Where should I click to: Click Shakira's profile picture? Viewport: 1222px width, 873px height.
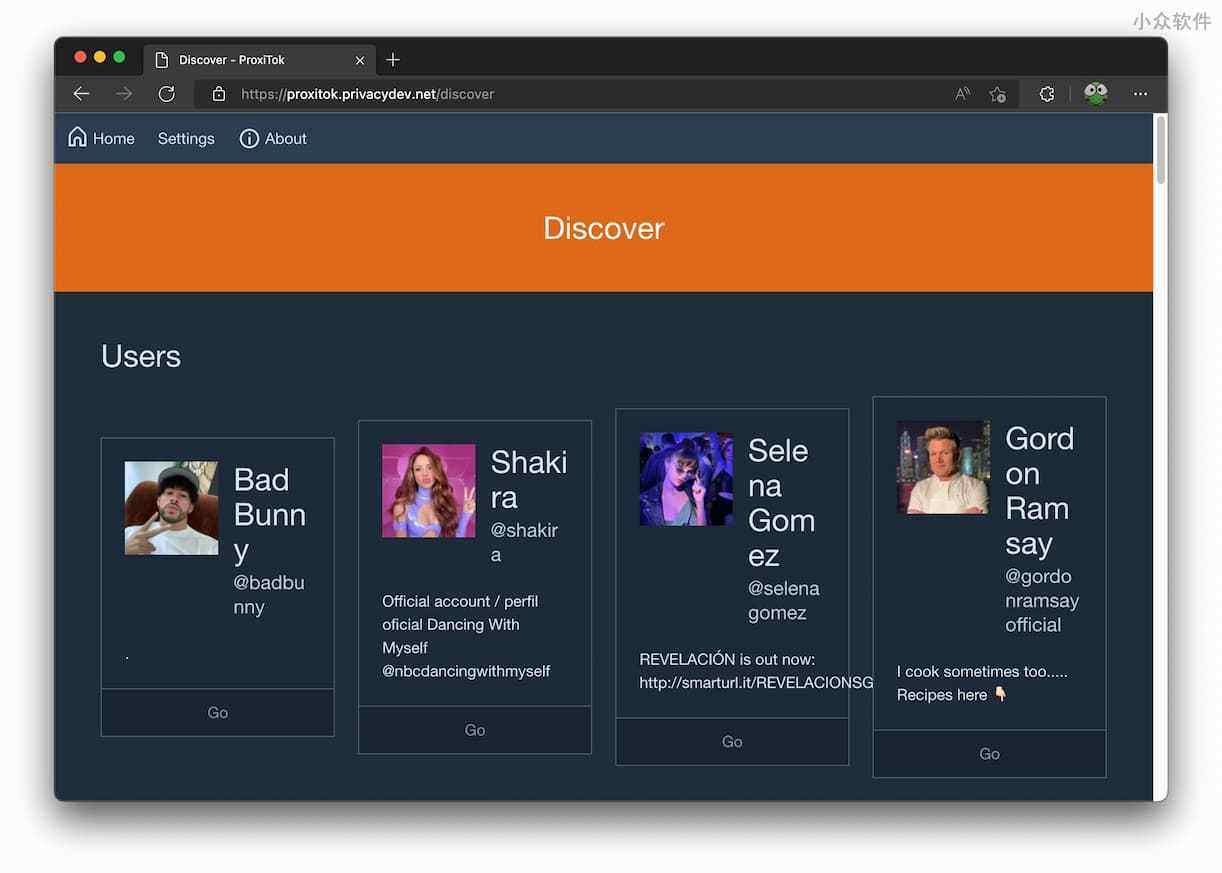pyautogui.click(x=429, y=491)
